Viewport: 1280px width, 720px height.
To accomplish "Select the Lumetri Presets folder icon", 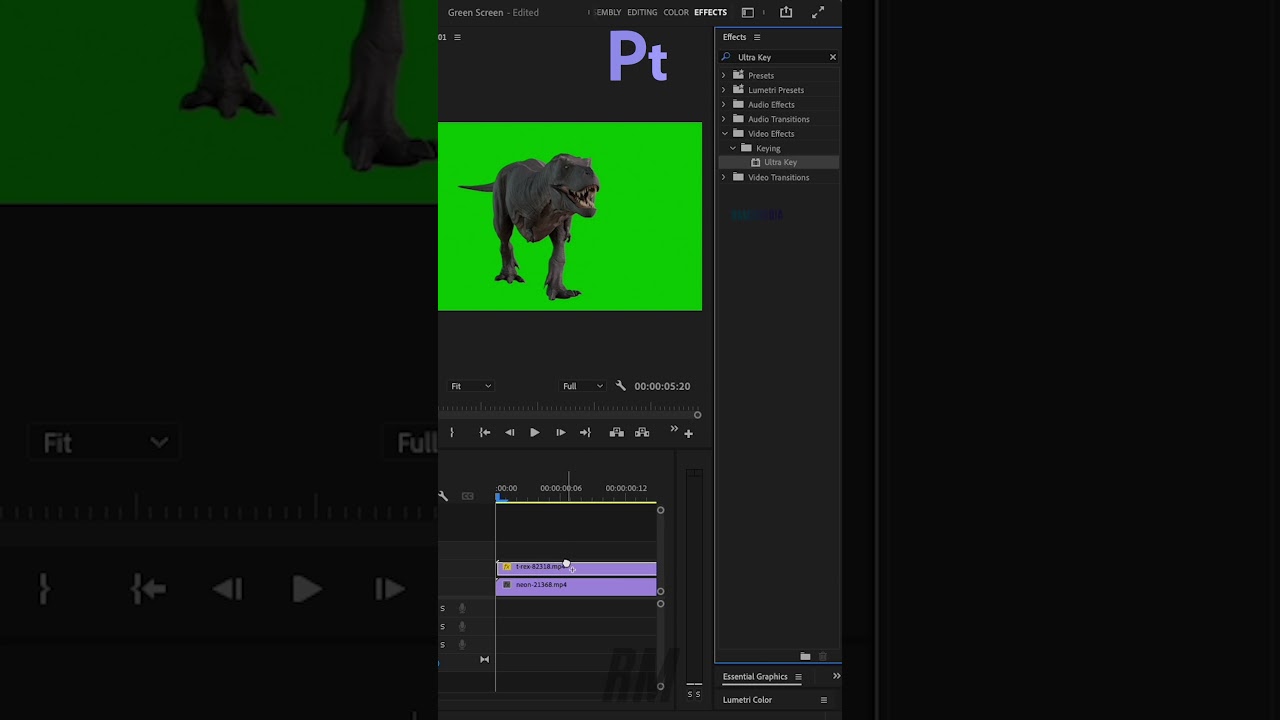I will point(738,90).
